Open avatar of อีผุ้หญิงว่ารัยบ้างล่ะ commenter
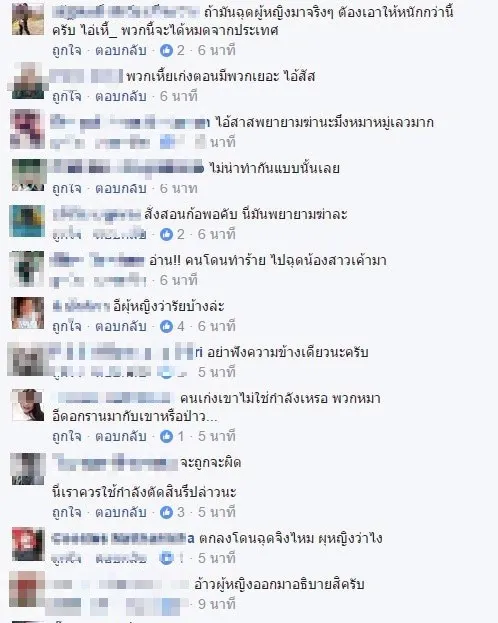This screenshot has height=623, width=498. (x=28, y=313)
